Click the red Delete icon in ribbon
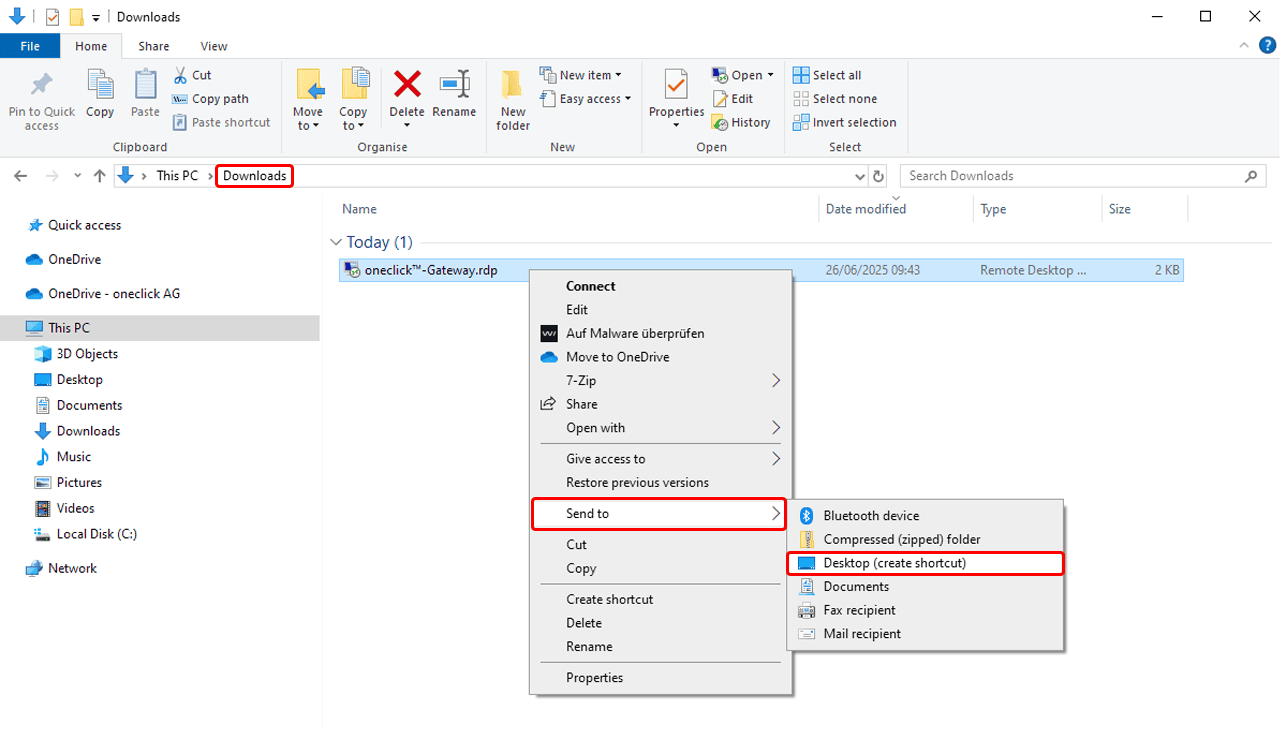This screenshot has height=730, width=1280. tap(407, 84)
